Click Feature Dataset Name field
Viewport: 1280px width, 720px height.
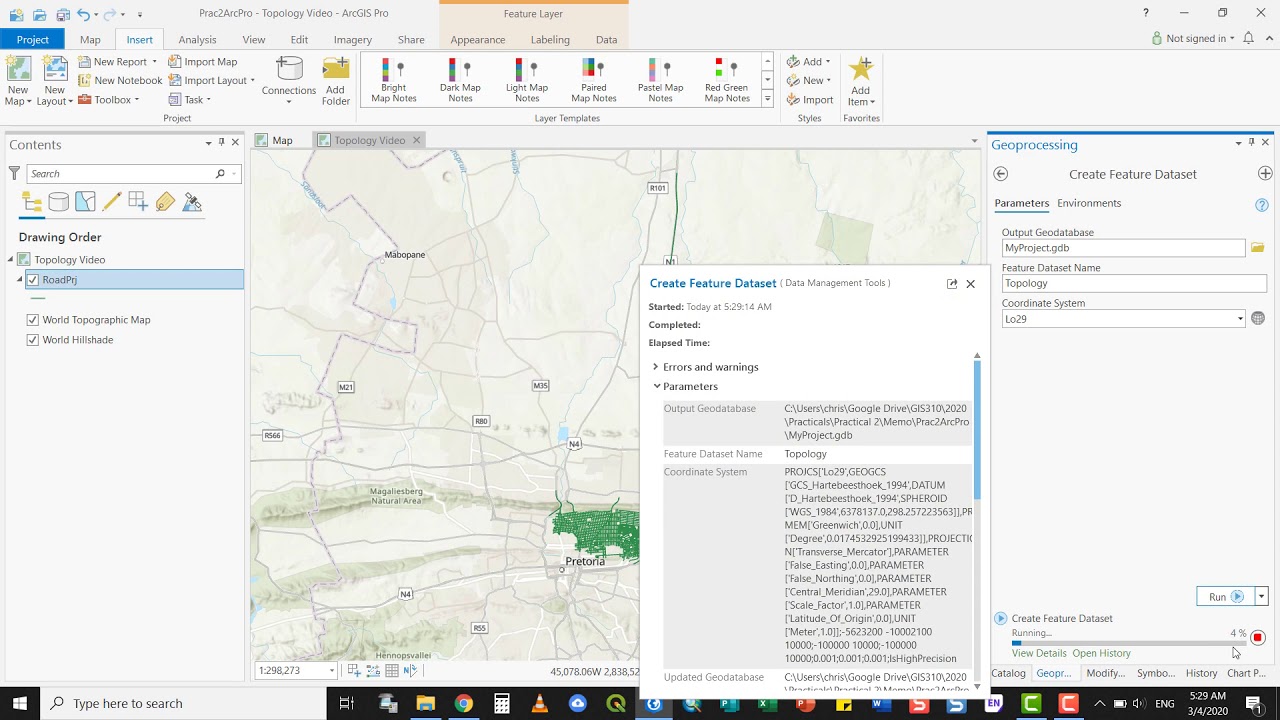tap(1134, 284)
